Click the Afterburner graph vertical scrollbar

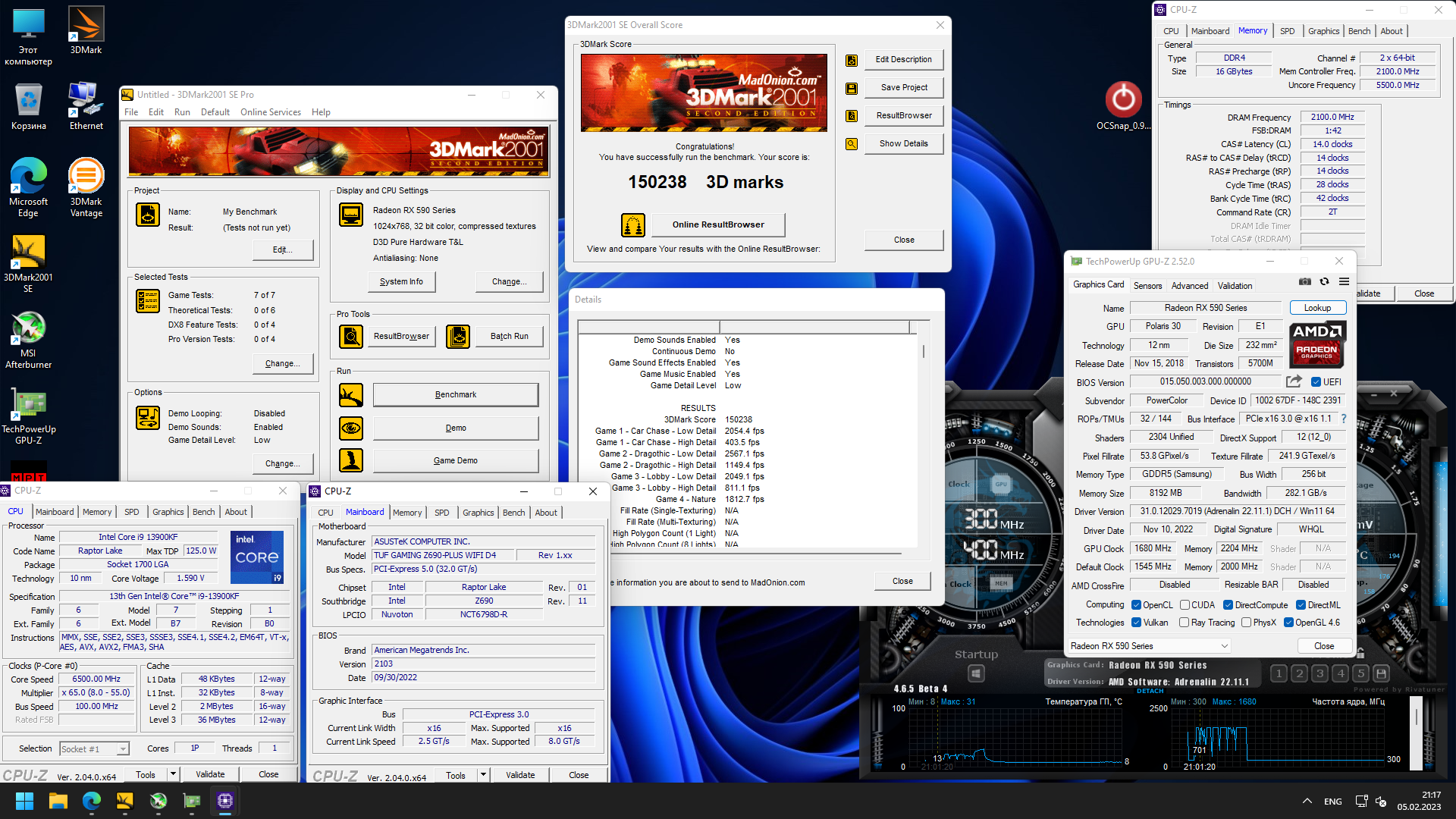point(1415,732)
